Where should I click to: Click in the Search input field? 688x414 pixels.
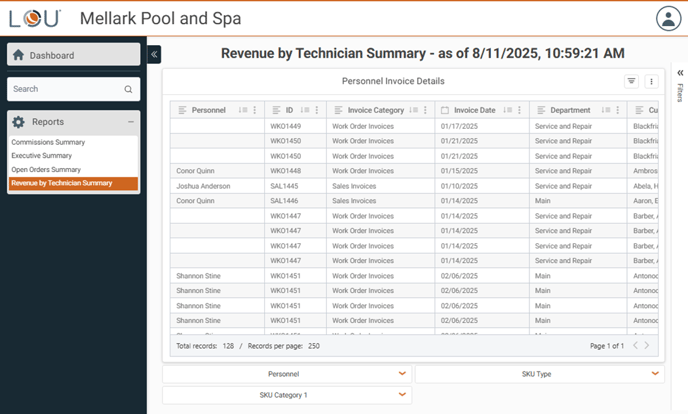(65, 89)
